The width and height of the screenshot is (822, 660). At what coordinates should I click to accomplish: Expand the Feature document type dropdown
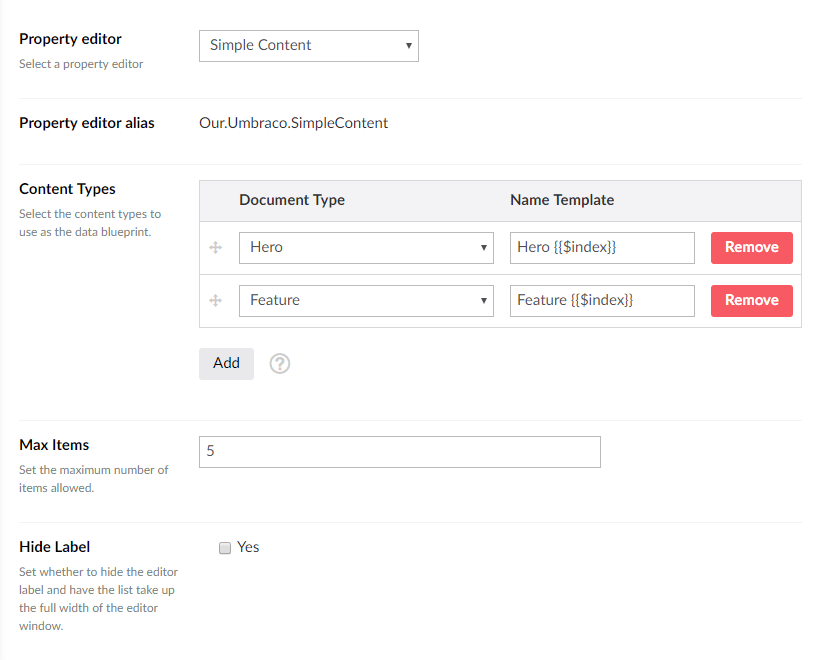pyautogui.click(x=366, y=301)
